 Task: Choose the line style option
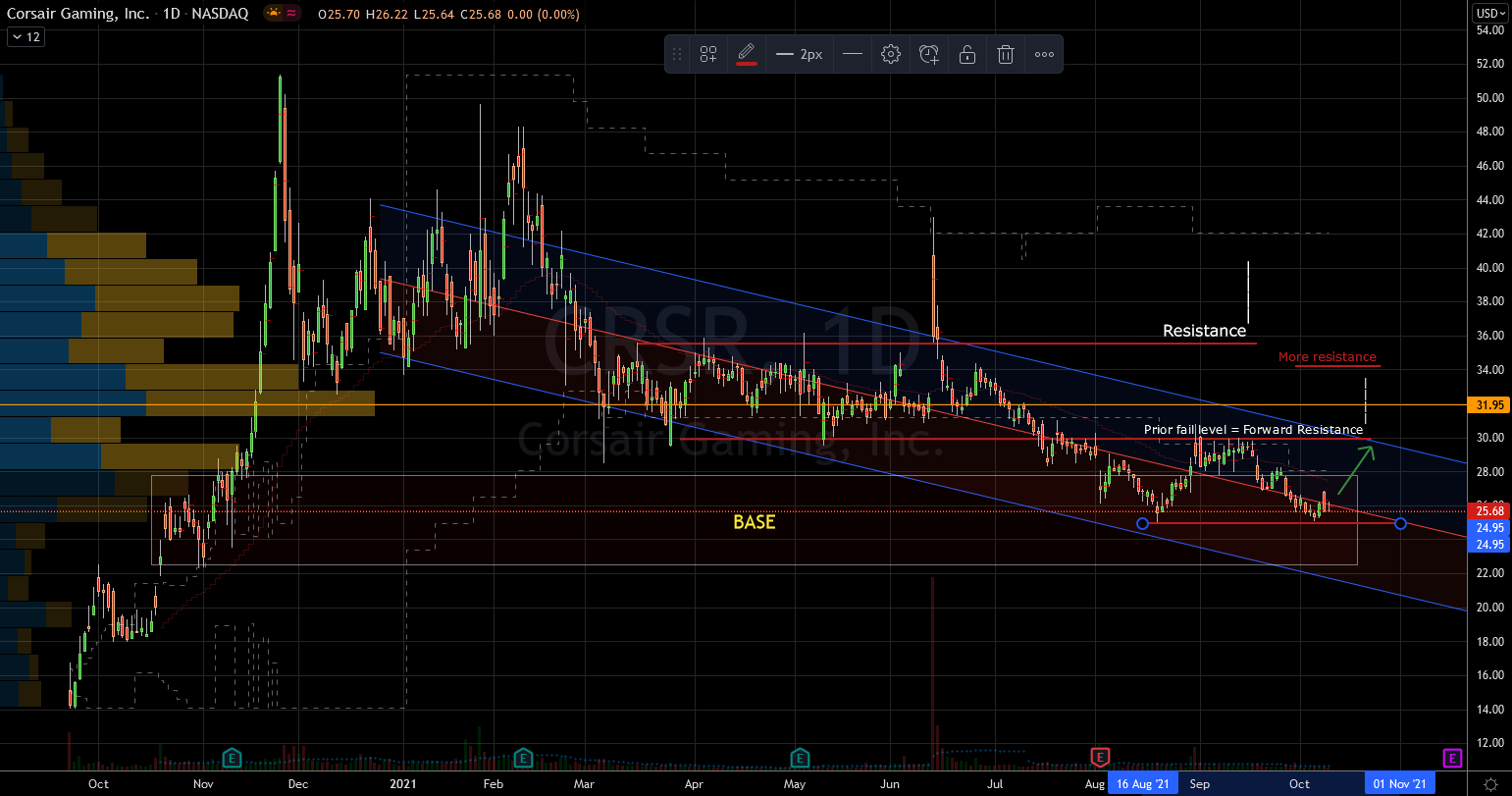pos(853,54)
